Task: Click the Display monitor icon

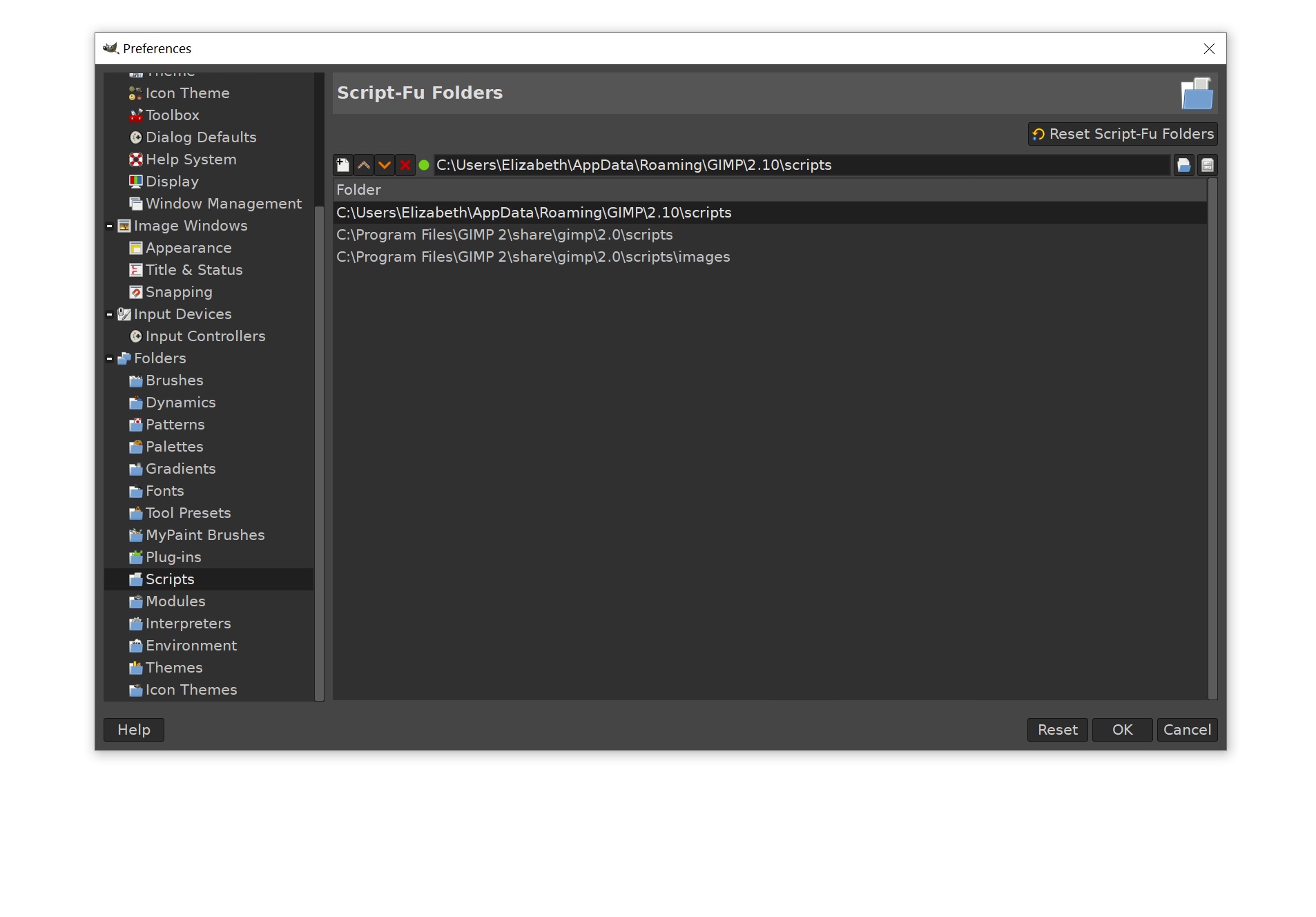Action: pyautogui.click(x=135, y=182)
